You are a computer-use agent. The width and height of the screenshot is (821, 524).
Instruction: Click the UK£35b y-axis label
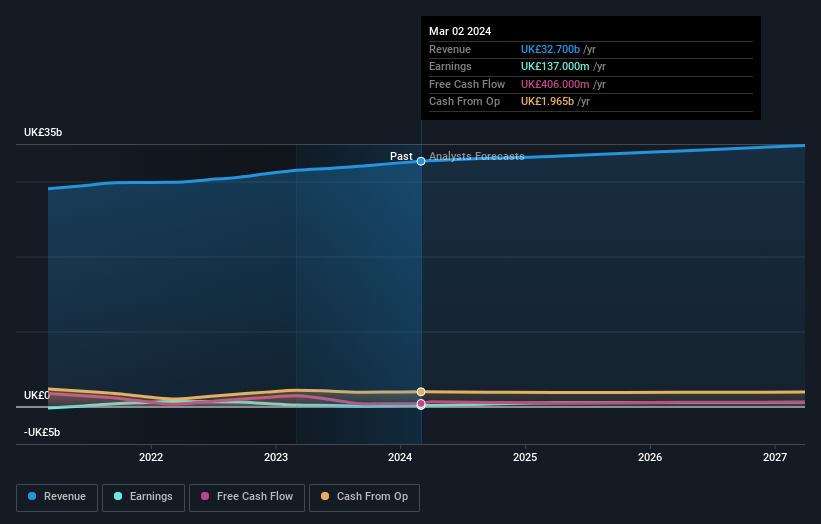(43, 132)
